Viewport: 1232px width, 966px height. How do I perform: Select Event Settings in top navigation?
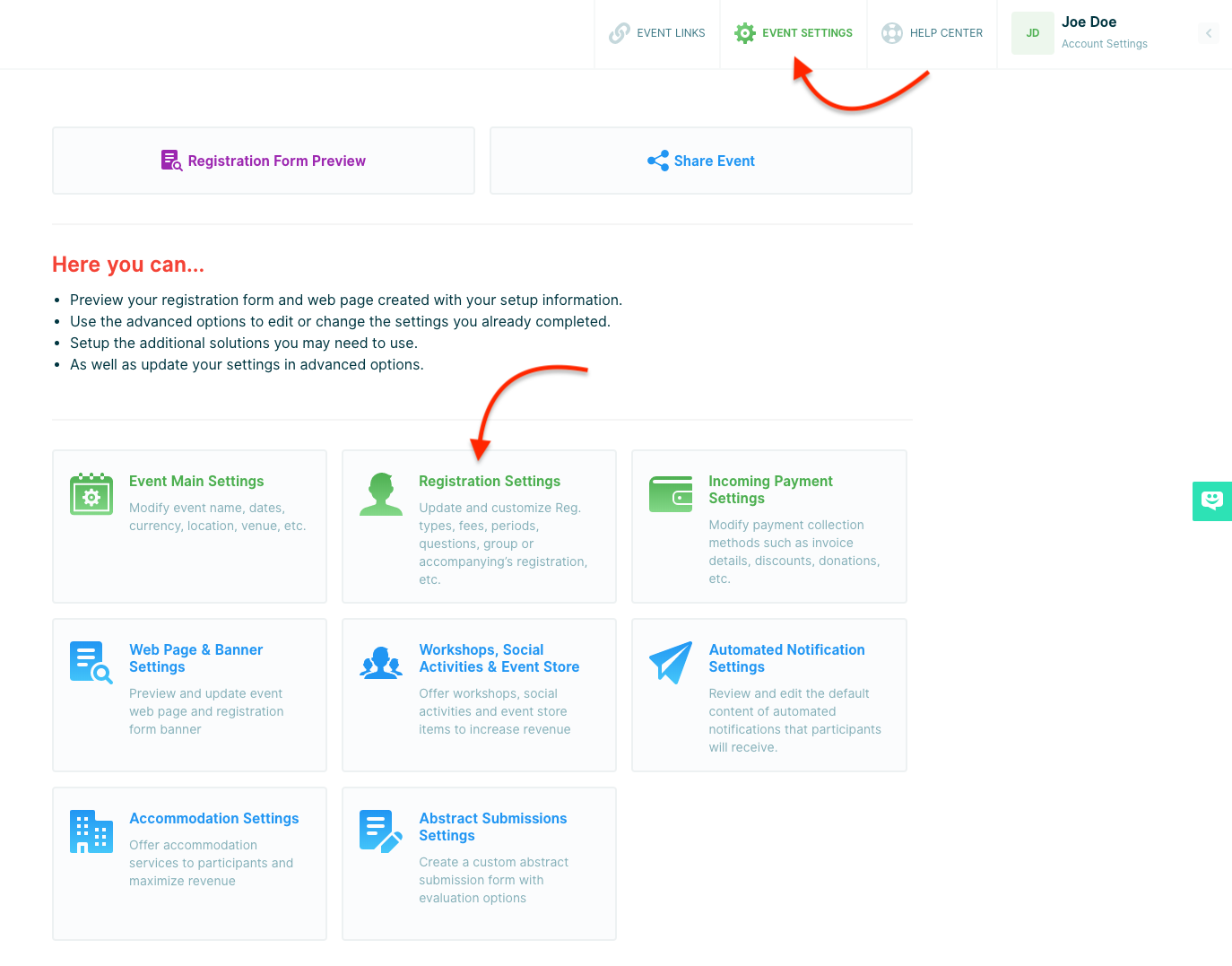point(794,33)
